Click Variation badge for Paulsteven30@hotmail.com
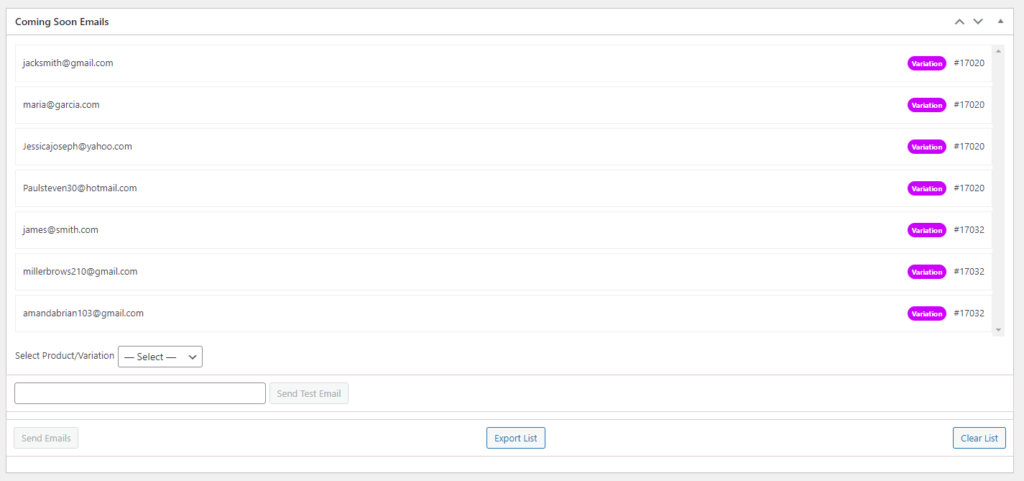Screen dimensions: 1024x481 pos(926,189)
